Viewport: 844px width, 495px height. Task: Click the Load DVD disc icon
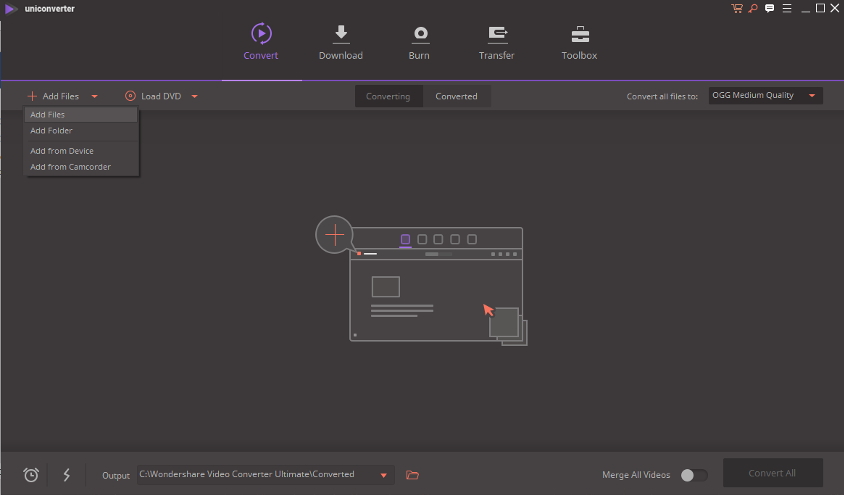click(130, 96)
